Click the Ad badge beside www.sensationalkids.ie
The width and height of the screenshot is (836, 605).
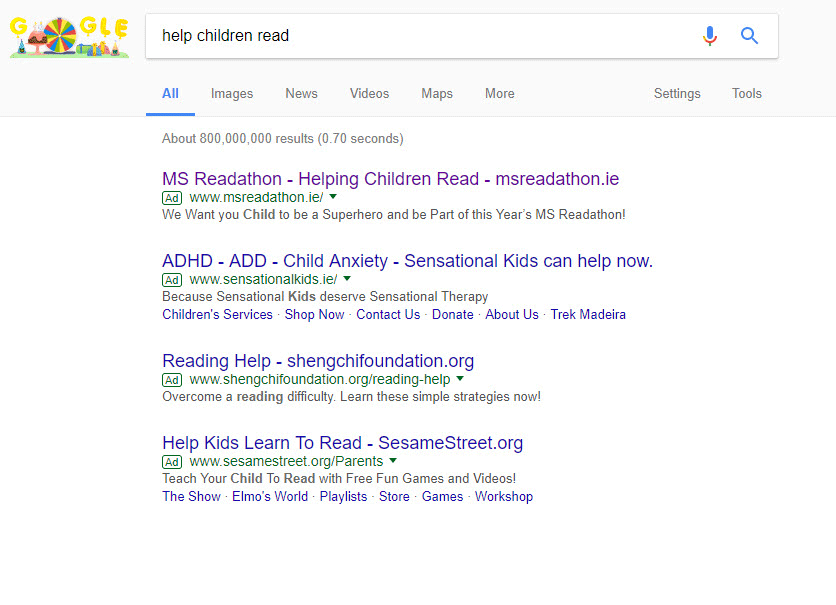point(172,280)
